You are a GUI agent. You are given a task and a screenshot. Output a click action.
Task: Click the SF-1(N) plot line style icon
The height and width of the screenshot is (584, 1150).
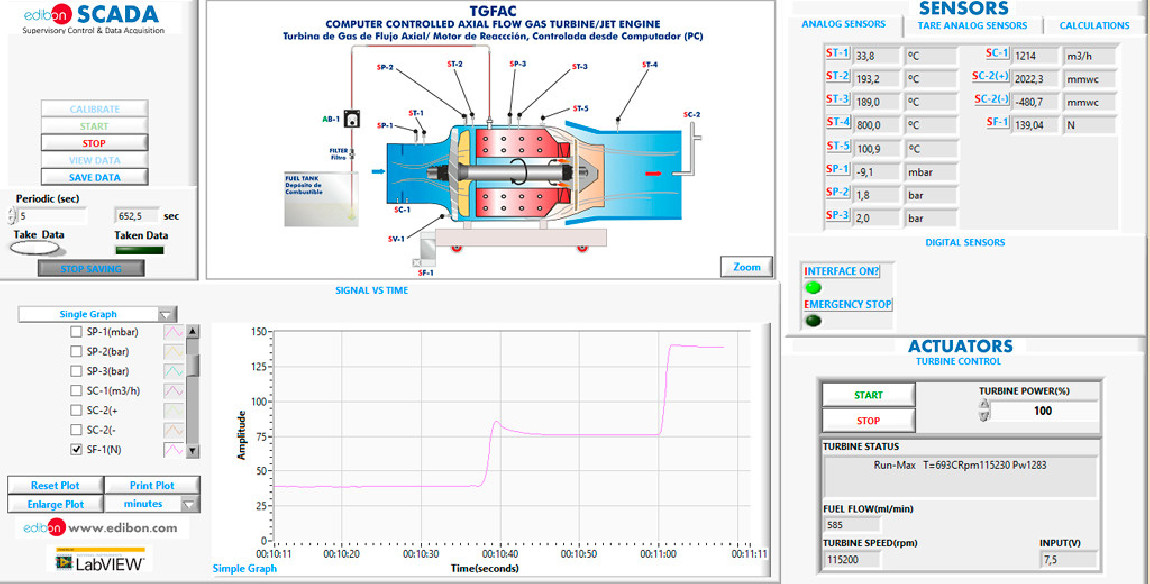(173, 450)
